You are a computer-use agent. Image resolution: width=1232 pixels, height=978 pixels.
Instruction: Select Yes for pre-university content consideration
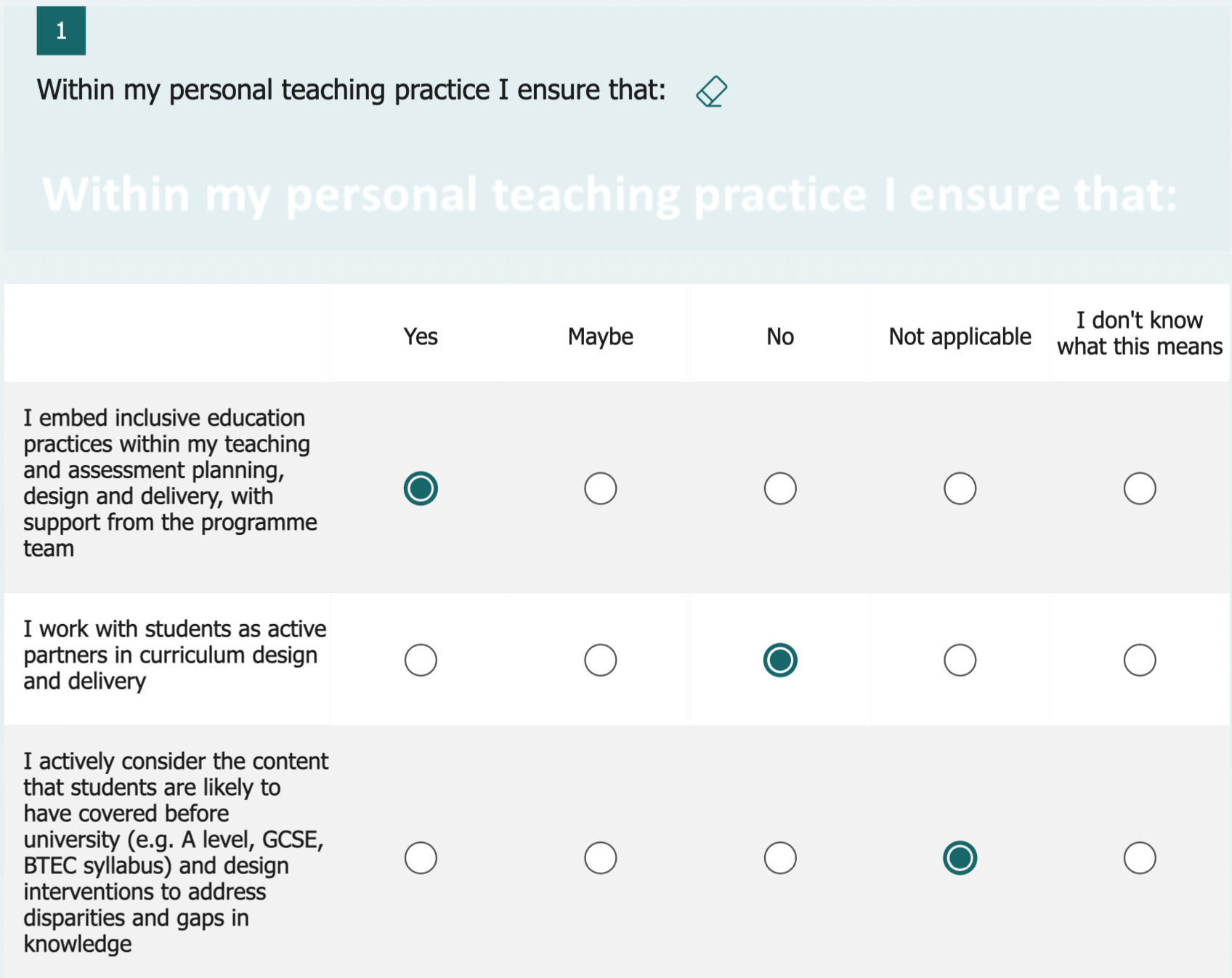[x=421, y=858]
